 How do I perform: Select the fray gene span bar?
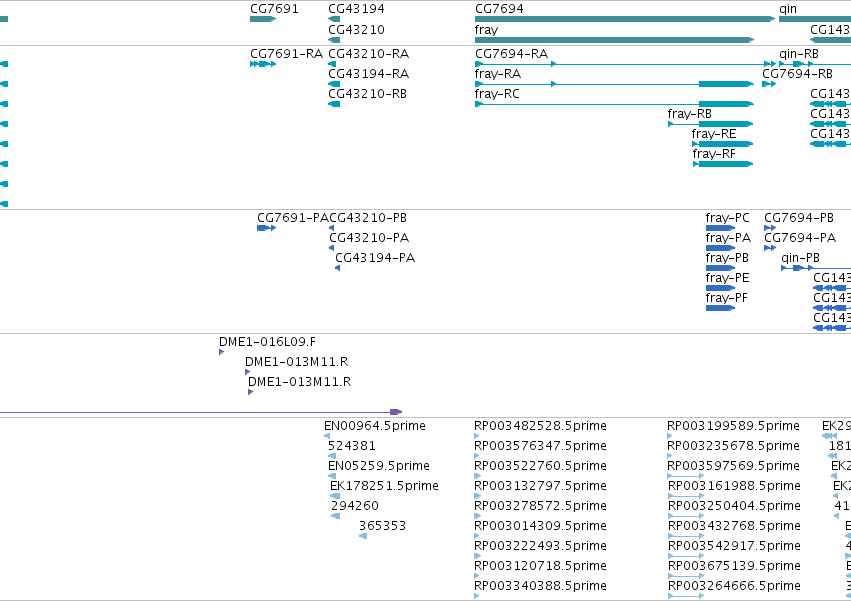tap(614, 40)
